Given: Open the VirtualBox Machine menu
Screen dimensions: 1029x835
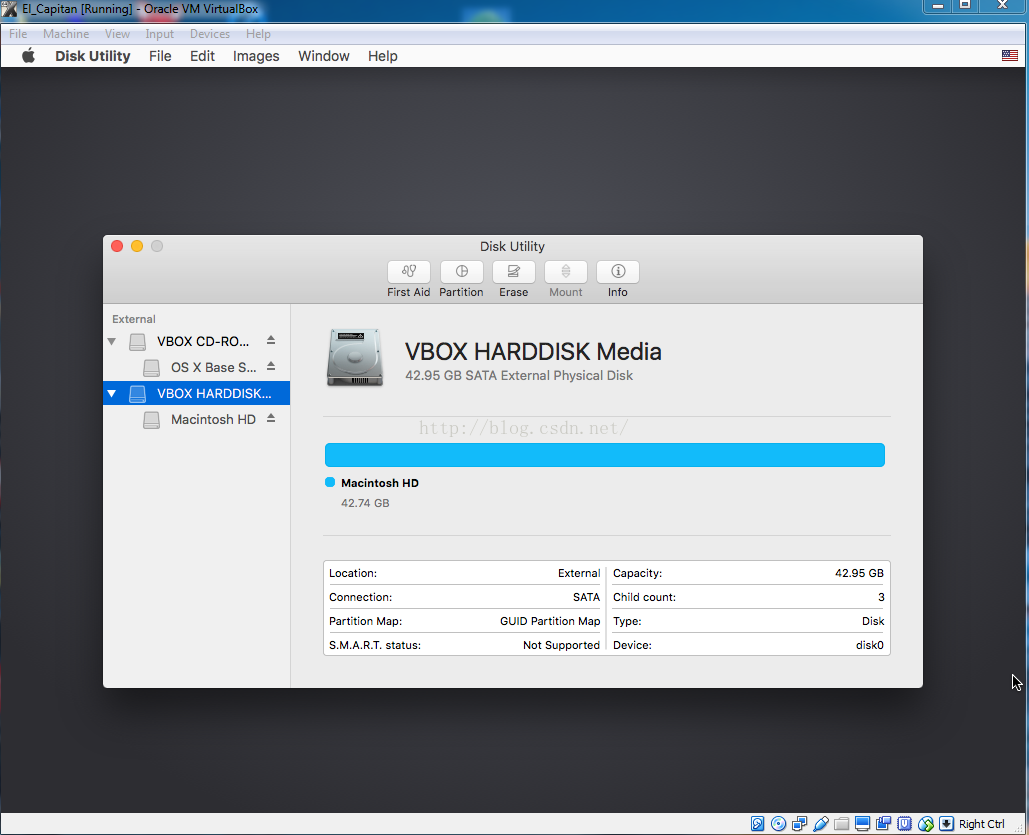Looking at the screenshot, I should click(66, 33).
